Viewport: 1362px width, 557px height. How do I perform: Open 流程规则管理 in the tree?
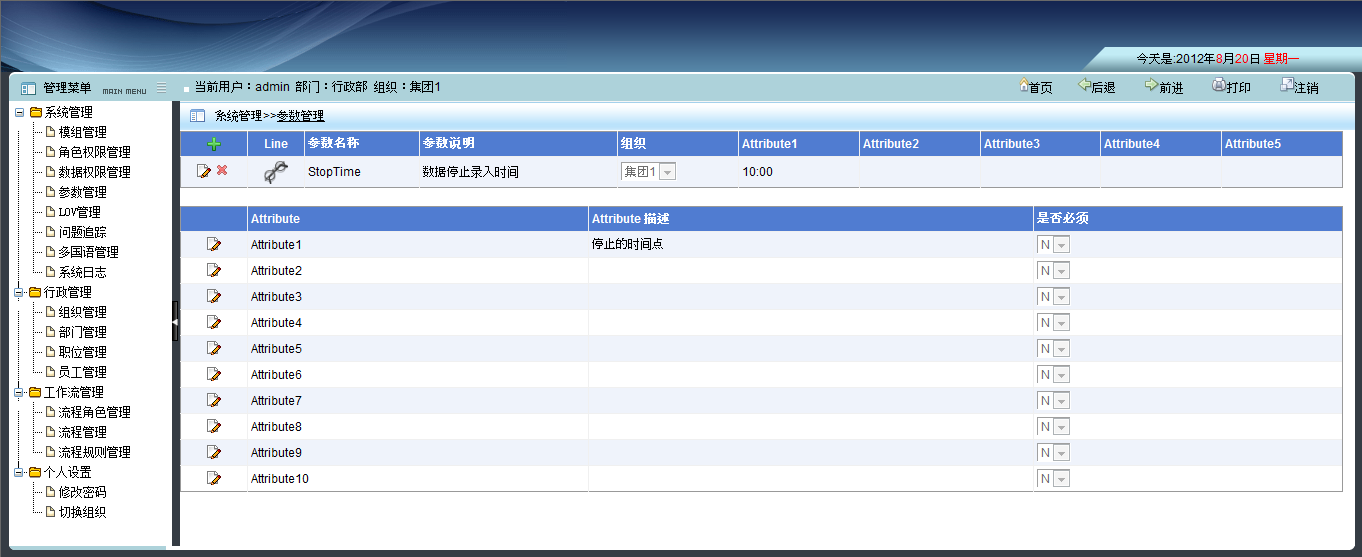point(94,452)
